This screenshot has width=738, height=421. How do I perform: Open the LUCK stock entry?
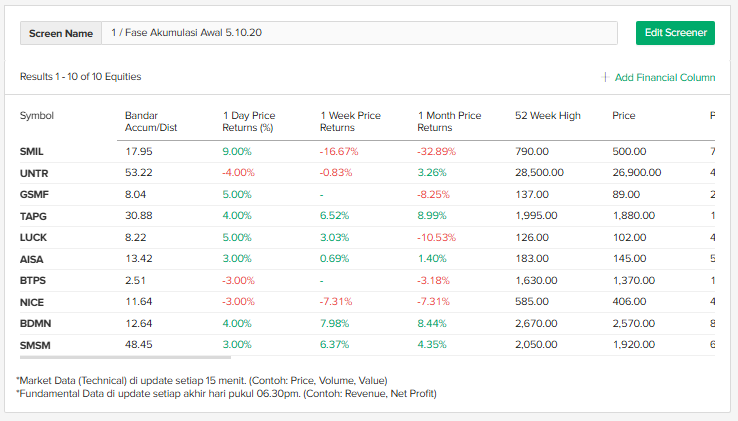point(33,238)
